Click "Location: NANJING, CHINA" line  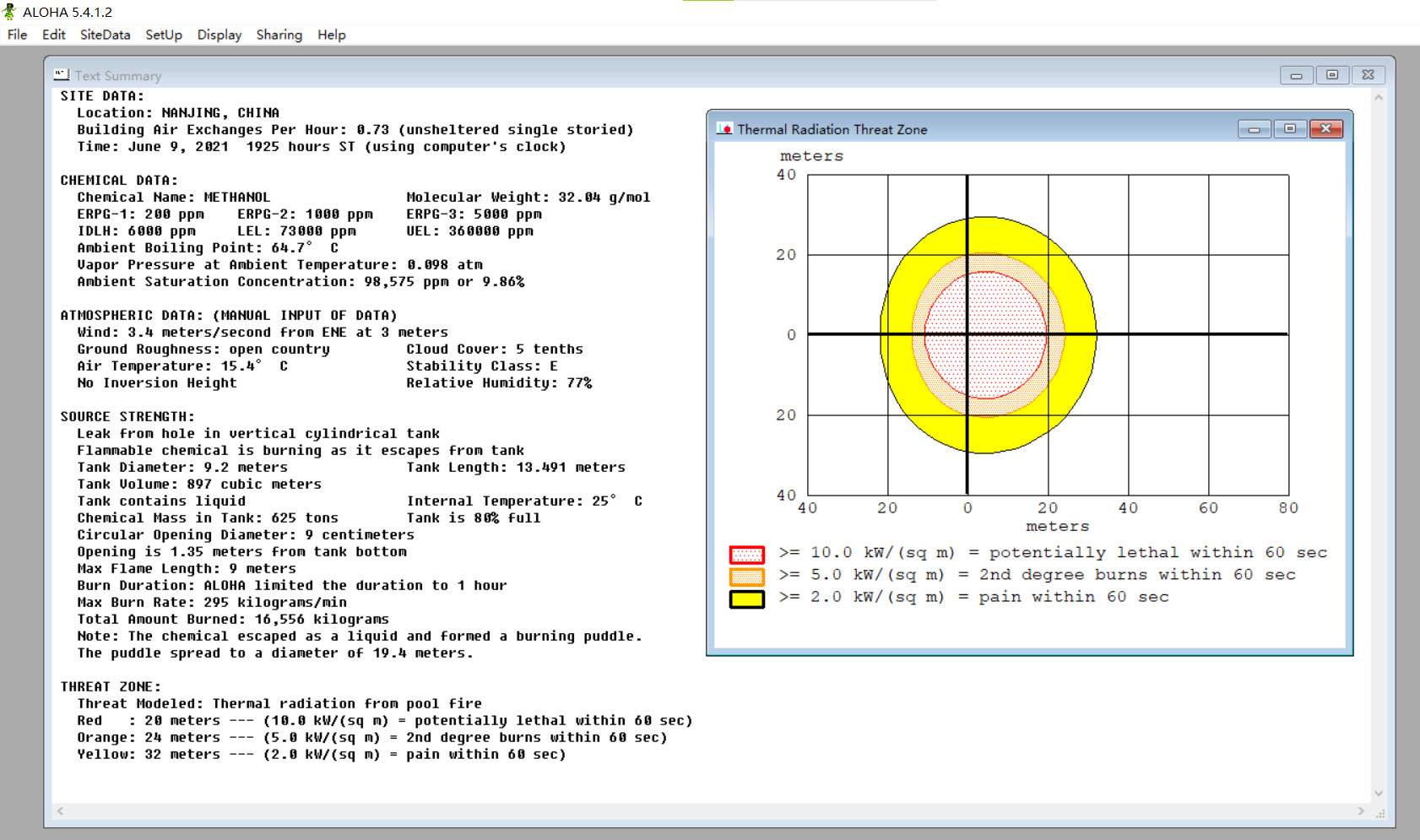point(178,113)
